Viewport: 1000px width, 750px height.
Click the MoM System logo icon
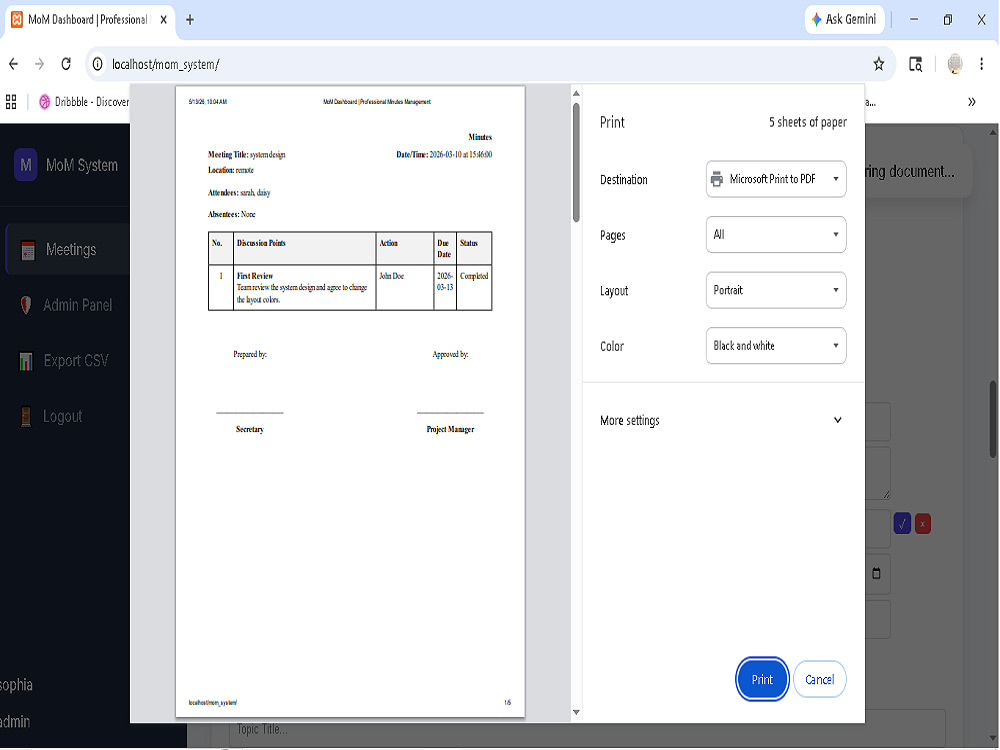(26, 165)
